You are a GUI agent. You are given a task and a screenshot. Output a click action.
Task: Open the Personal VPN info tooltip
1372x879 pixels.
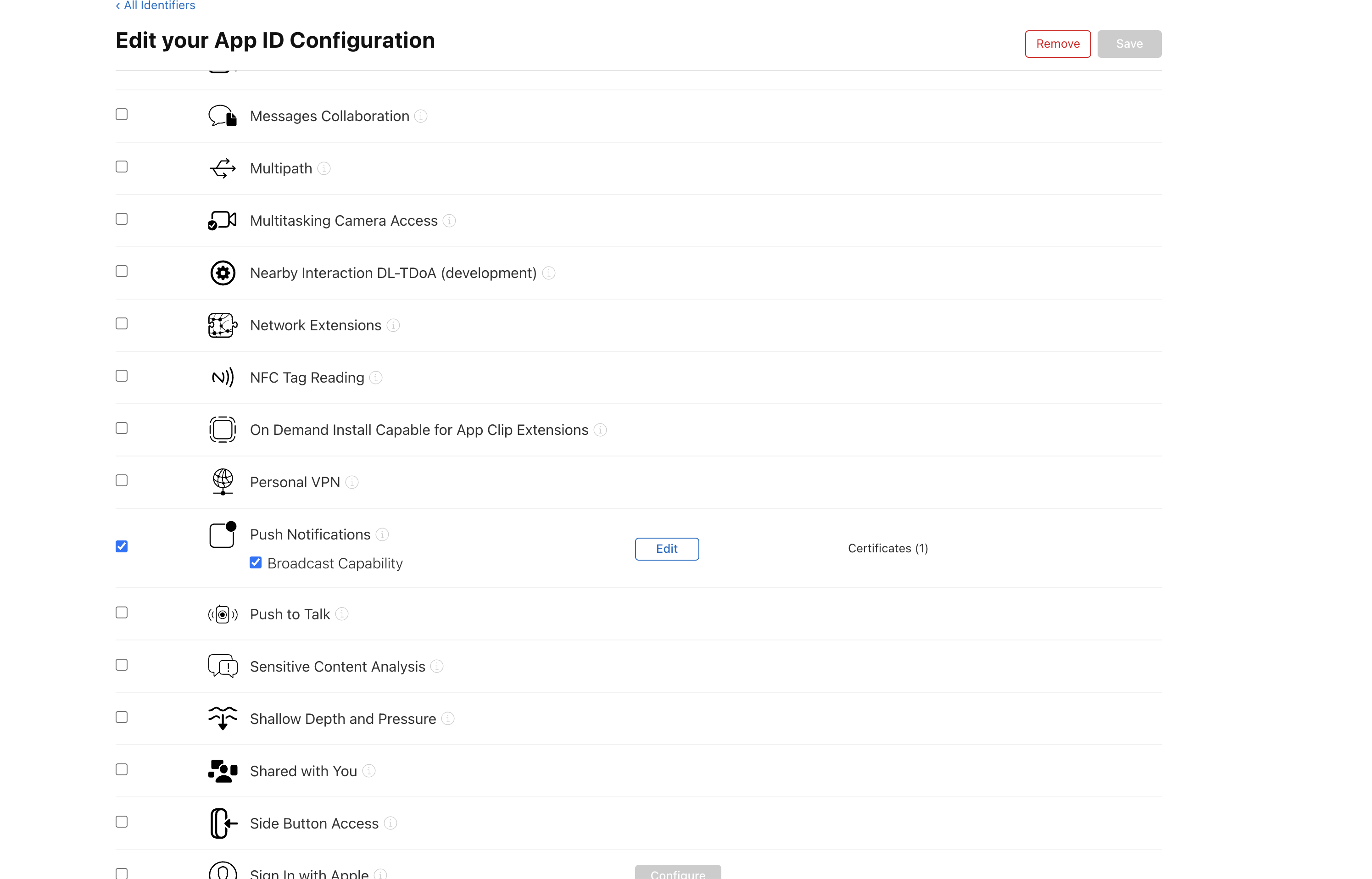[x=352, y=482]
